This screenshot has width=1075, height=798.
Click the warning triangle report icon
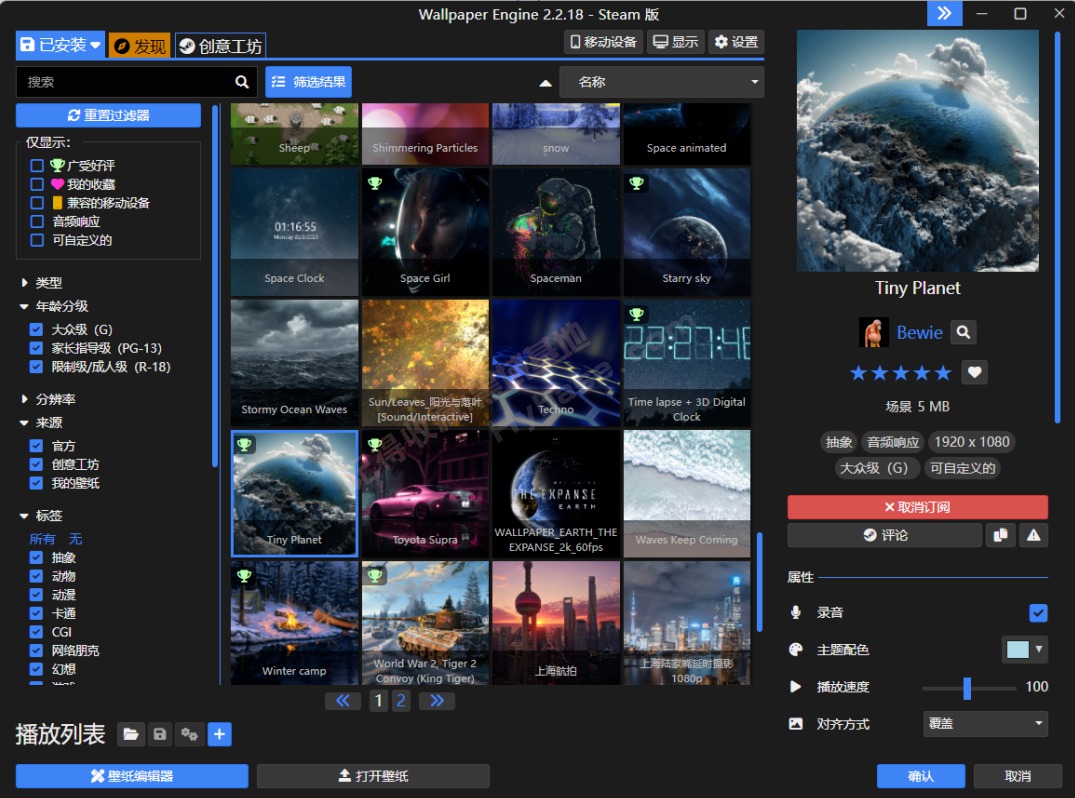(x=1033, y=535)
